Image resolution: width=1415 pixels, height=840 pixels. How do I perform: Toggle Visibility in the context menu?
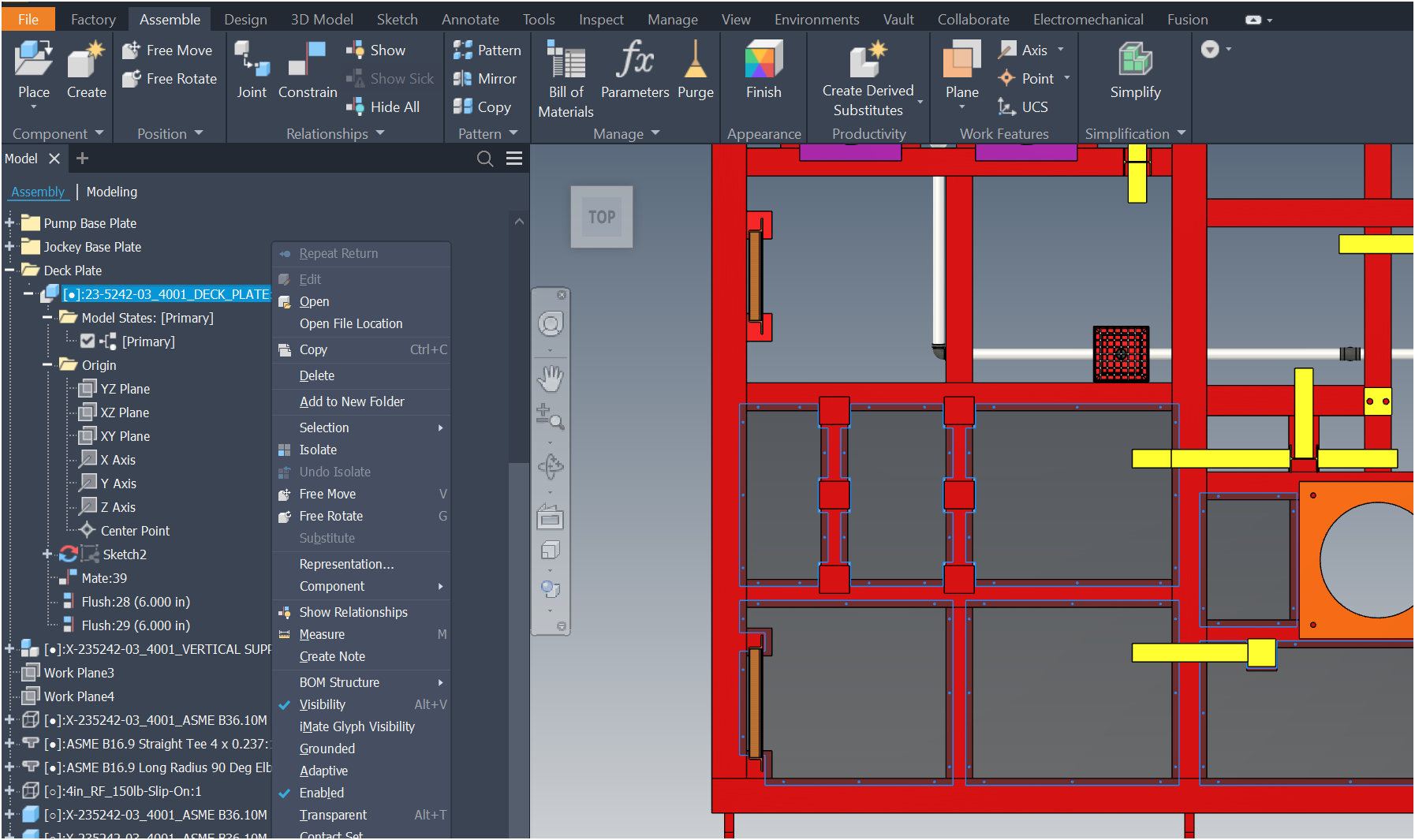(x=323, y=704)
